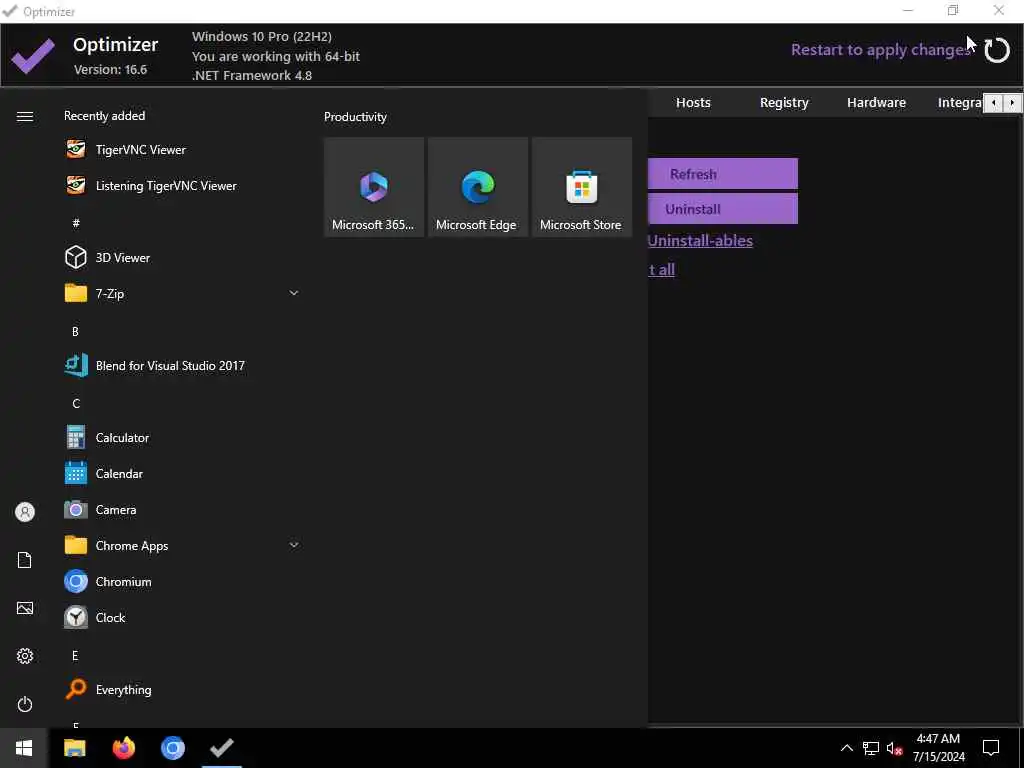Screen dimensions: 1024x768
Task: Click the Optimizer restart circular arrow icon
Action: pyautogui.click(x=997, y=50)
